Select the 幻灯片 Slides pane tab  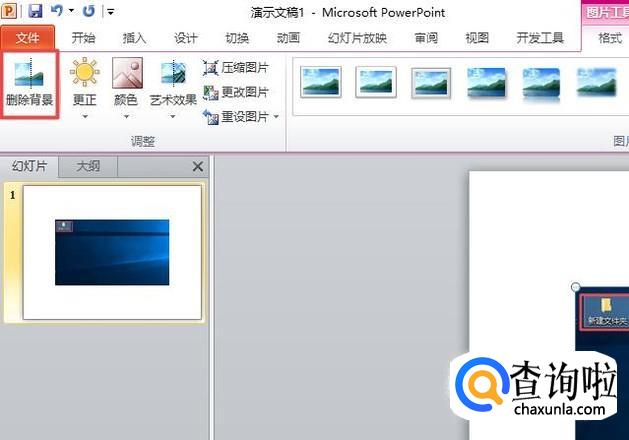(30, 166)
